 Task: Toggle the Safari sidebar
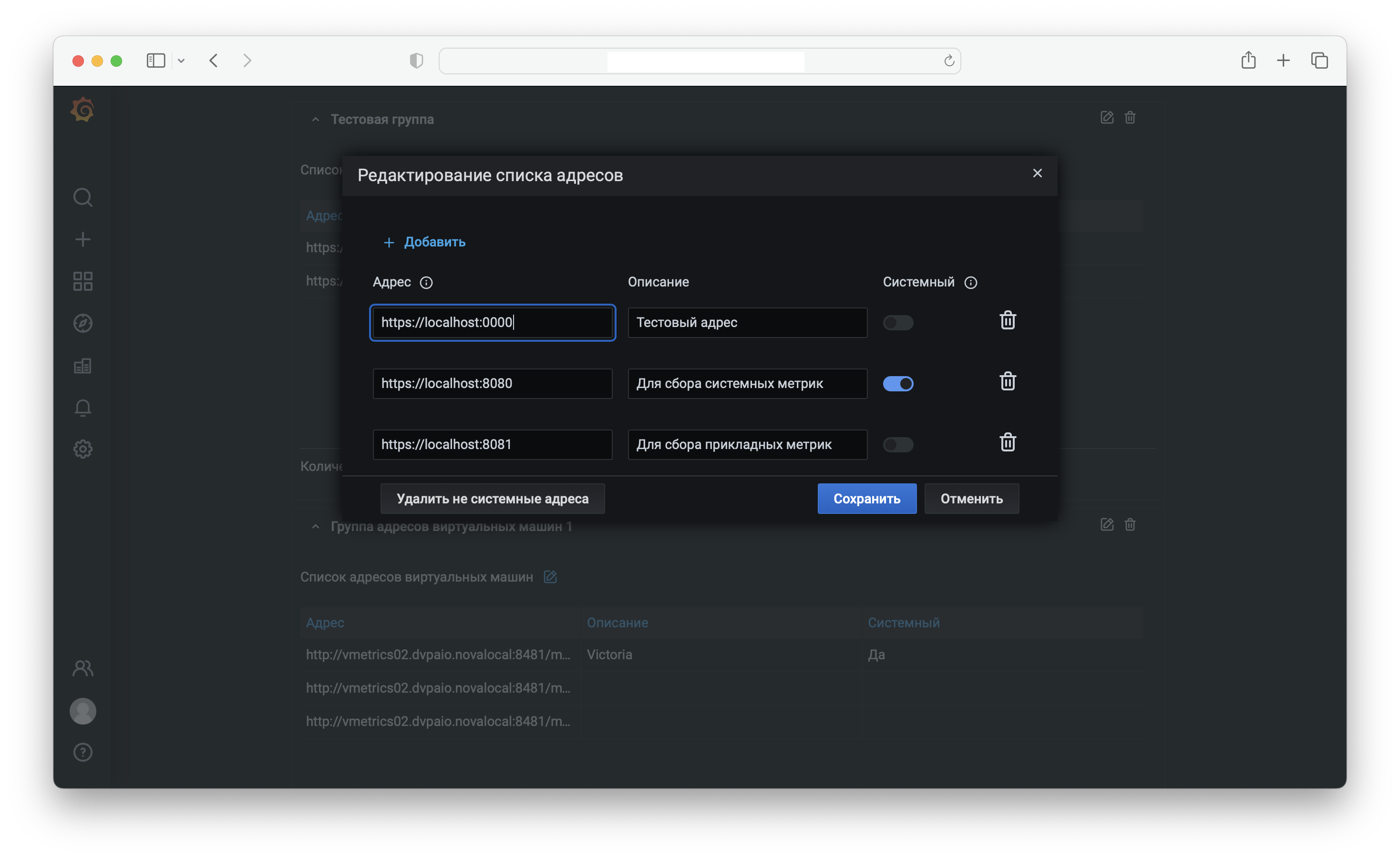coord(155,60)
